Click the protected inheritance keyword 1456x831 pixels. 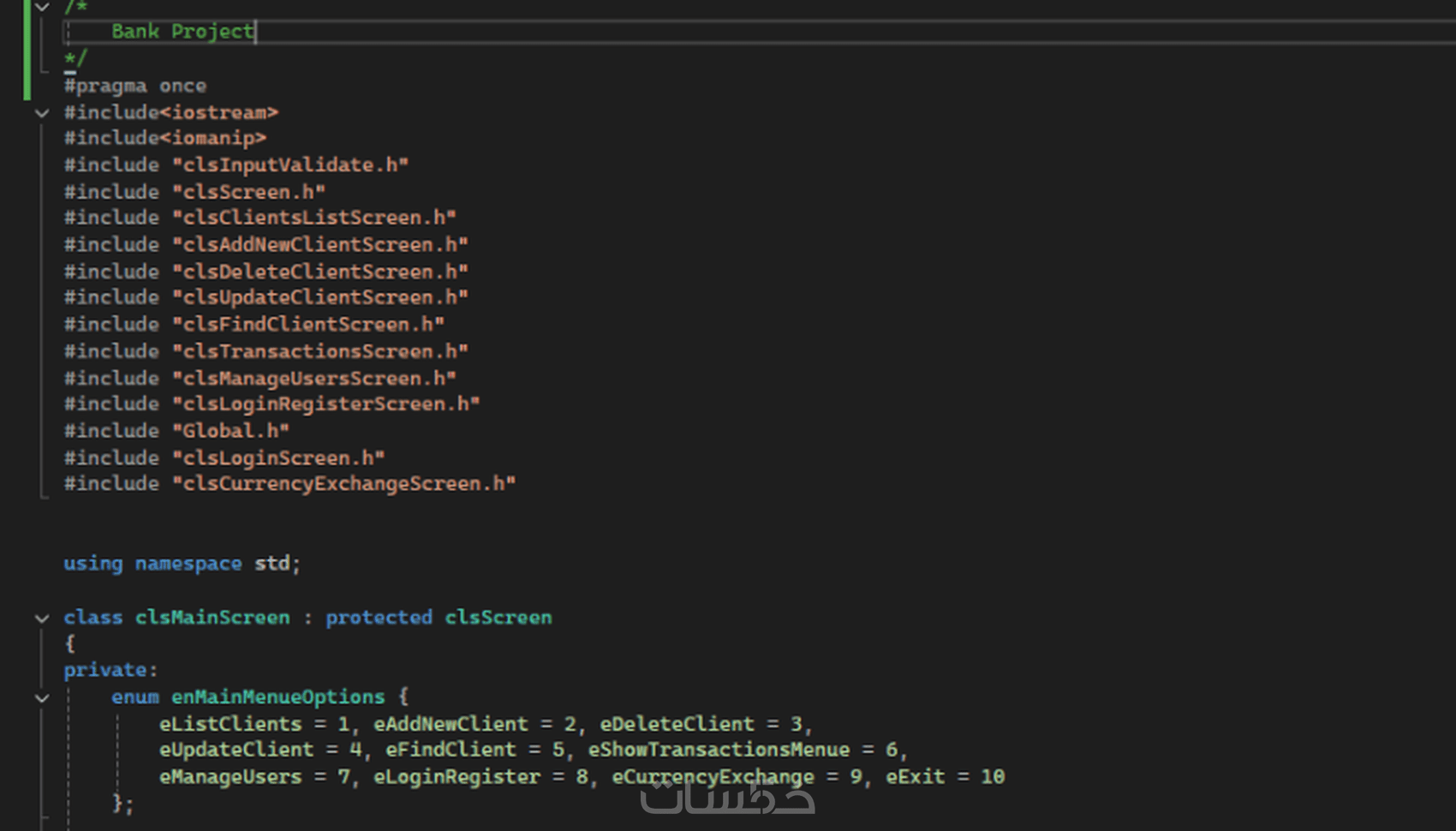(x=379, y=618)
